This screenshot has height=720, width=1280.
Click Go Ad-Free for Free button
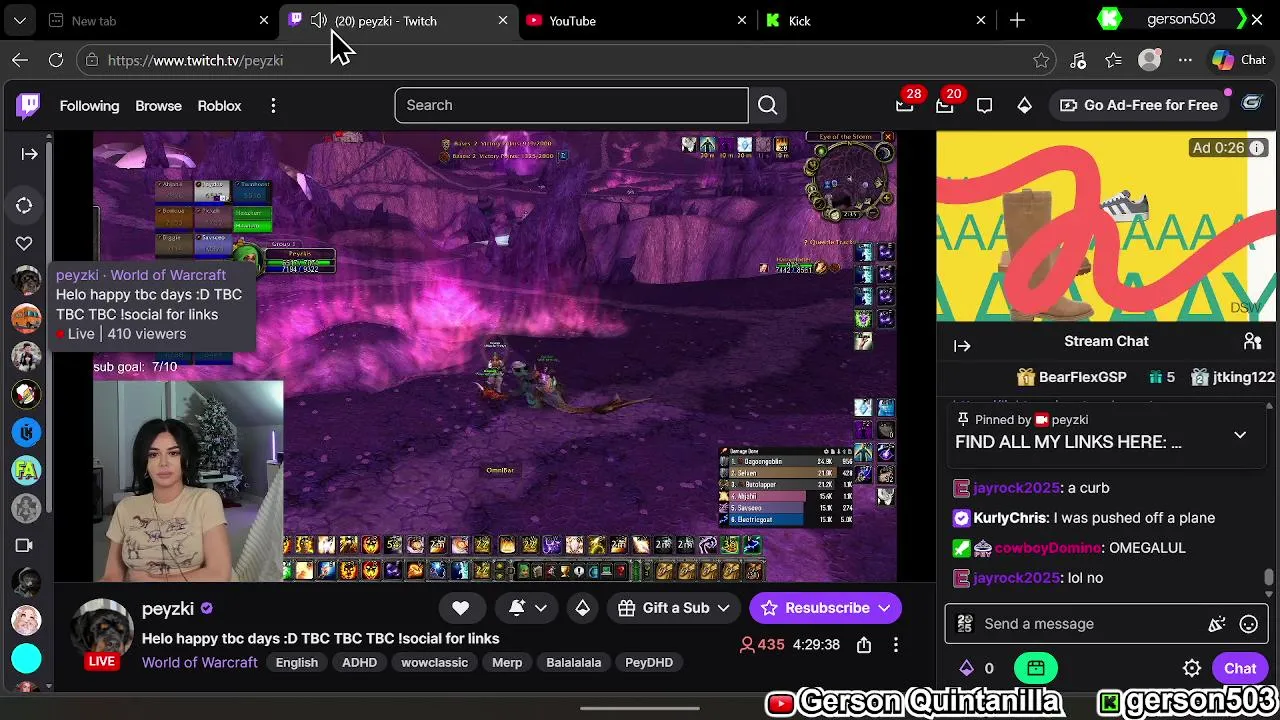tap(1138, 105)
